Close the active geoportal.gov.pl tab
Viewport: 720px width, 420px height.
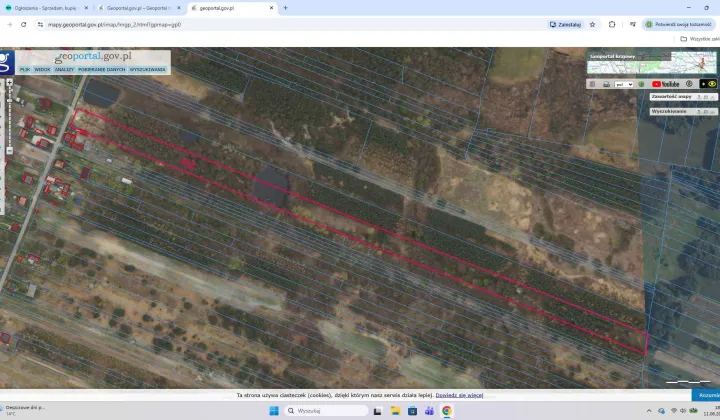pyautogui.click(x=271, y=8)
